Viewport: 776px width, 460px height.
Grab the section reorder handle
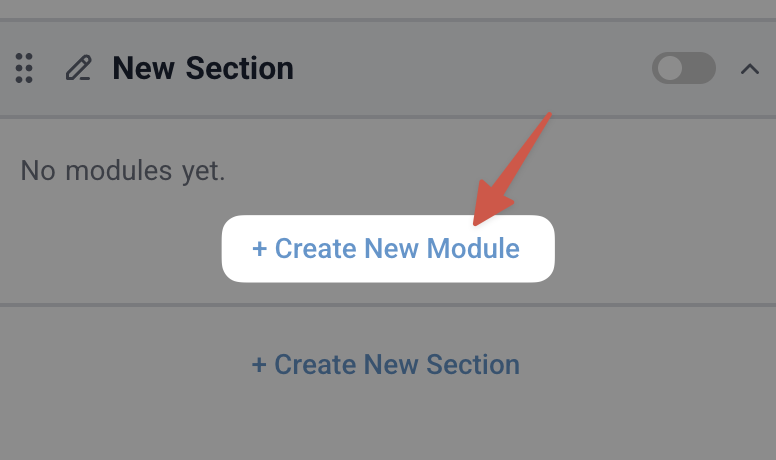[25, 68]
